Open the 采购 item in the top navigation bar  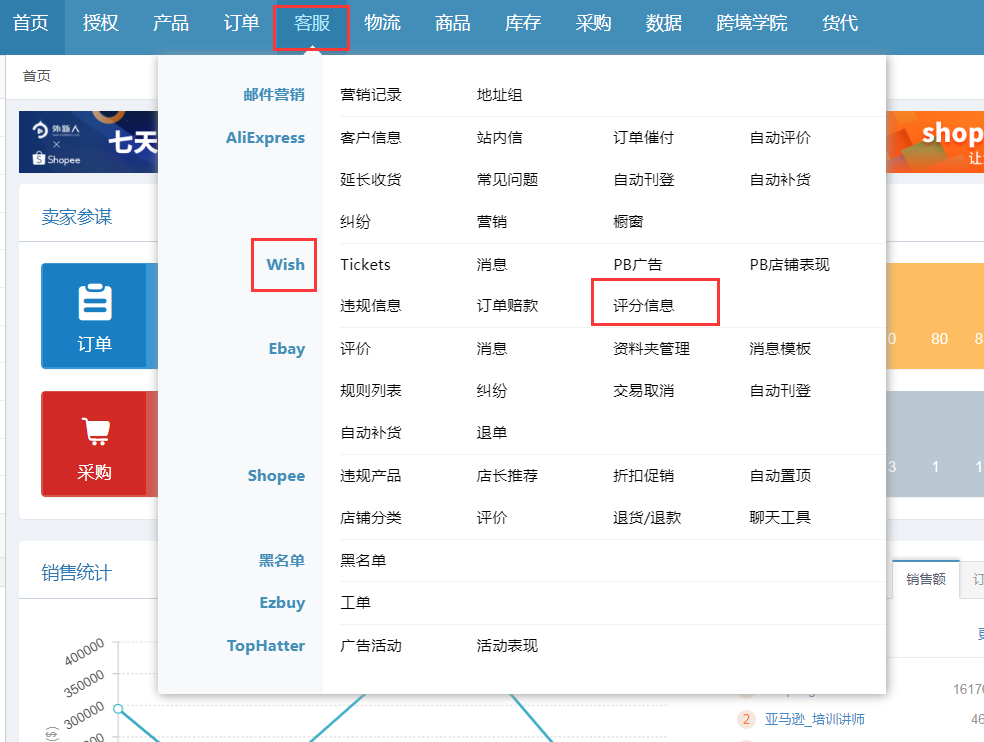(593, 23)
